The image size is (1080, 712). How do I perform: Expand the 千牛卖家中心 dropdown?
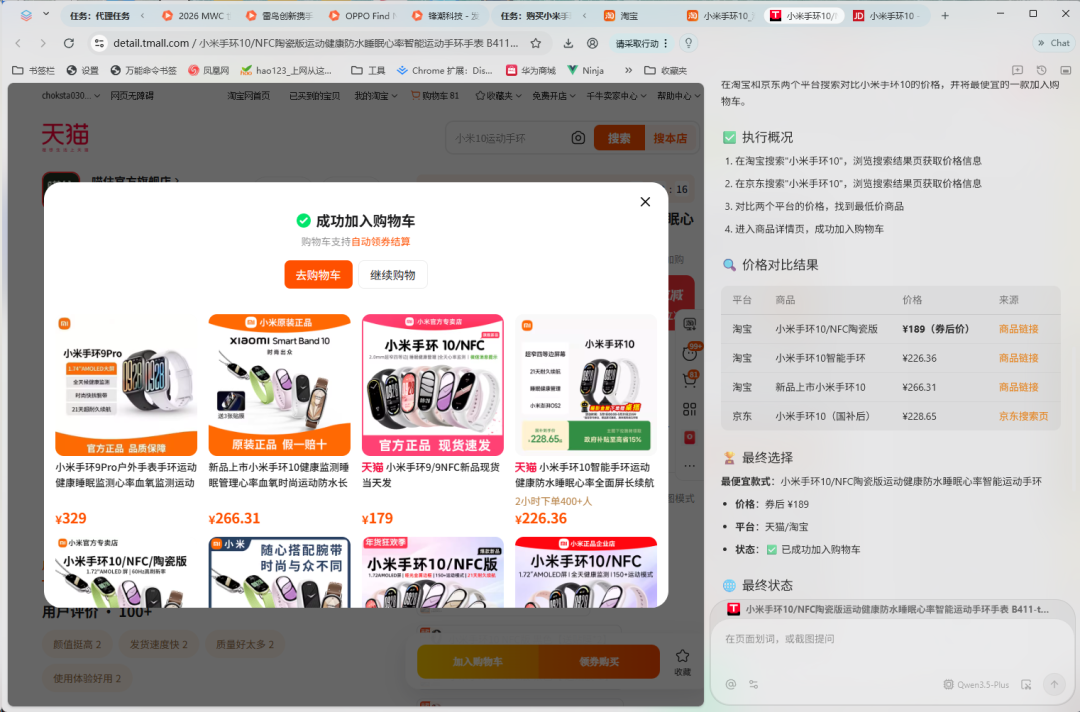(616, 96)
